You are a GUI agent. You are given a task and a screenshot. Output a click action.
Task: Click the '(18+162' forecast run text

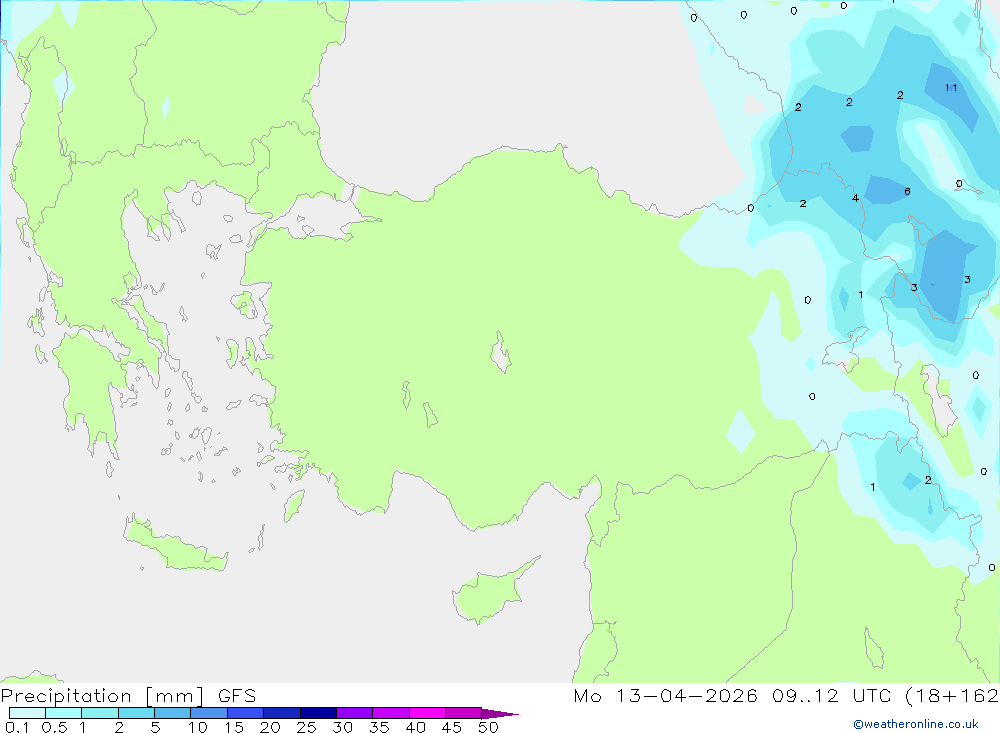point(952,695)
